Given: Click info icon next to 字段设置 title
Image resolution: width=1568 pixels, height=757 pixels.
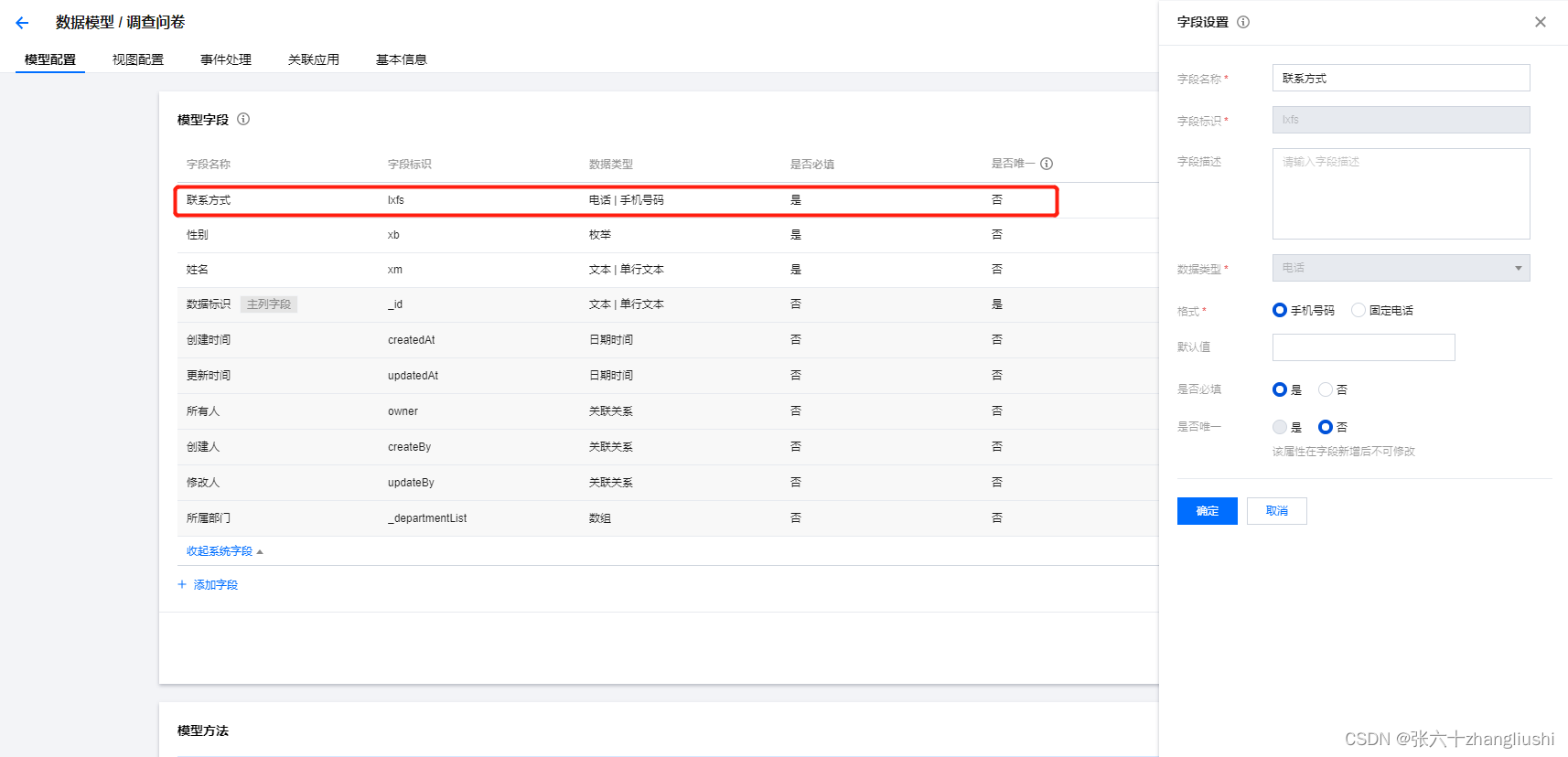Looking at the screenshot, I should [x=1243, y=22].
